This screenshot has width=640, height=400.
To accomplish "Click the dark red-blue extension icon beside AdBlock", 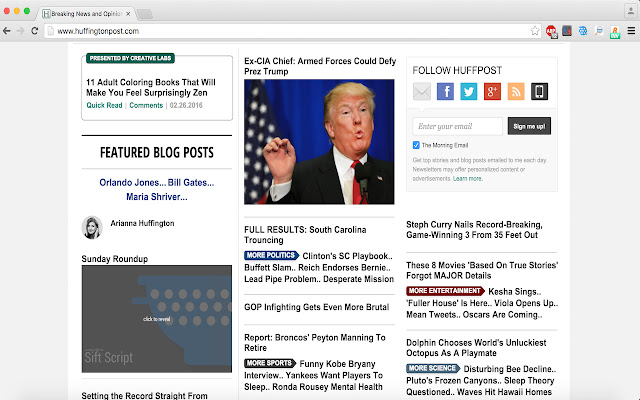I will (x=567, y=31).
